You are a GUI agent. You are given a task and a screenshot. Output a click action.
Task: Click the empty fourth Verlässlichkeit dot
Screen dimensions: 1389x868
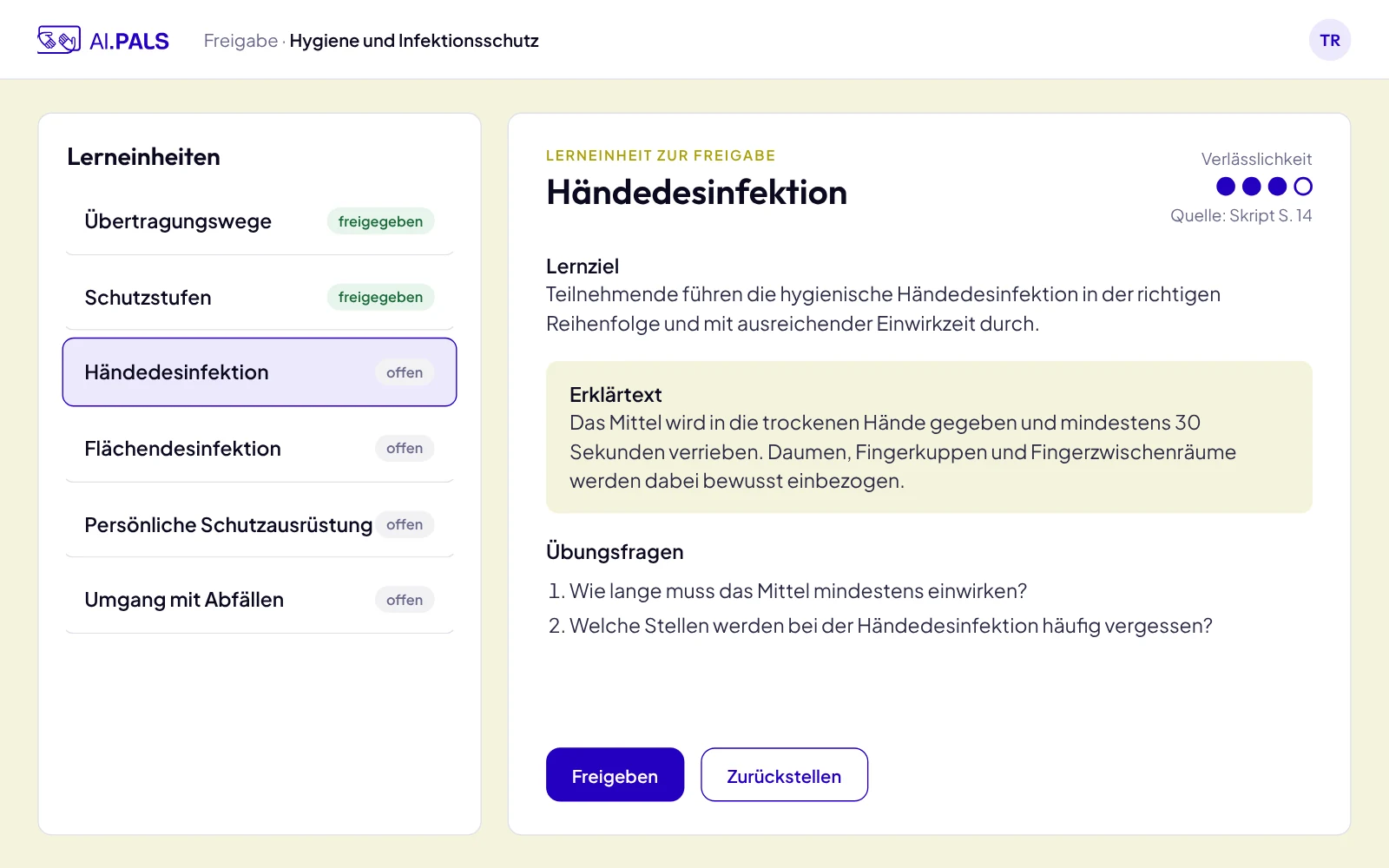[x=1303, y=187]
